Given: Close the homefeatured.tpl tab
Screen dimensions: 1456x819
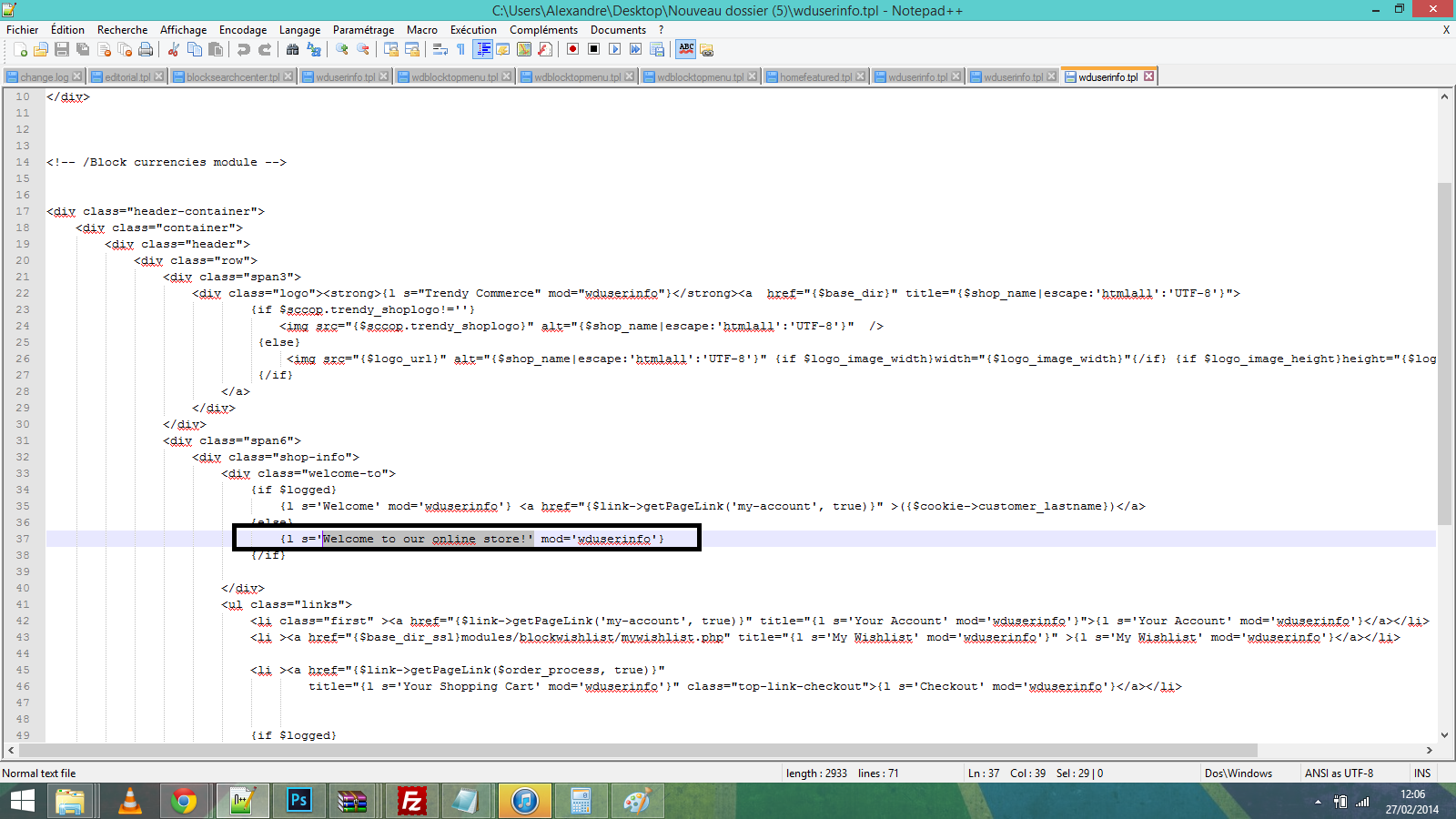Looking at the screenshot, I should [x=861, y=76].
